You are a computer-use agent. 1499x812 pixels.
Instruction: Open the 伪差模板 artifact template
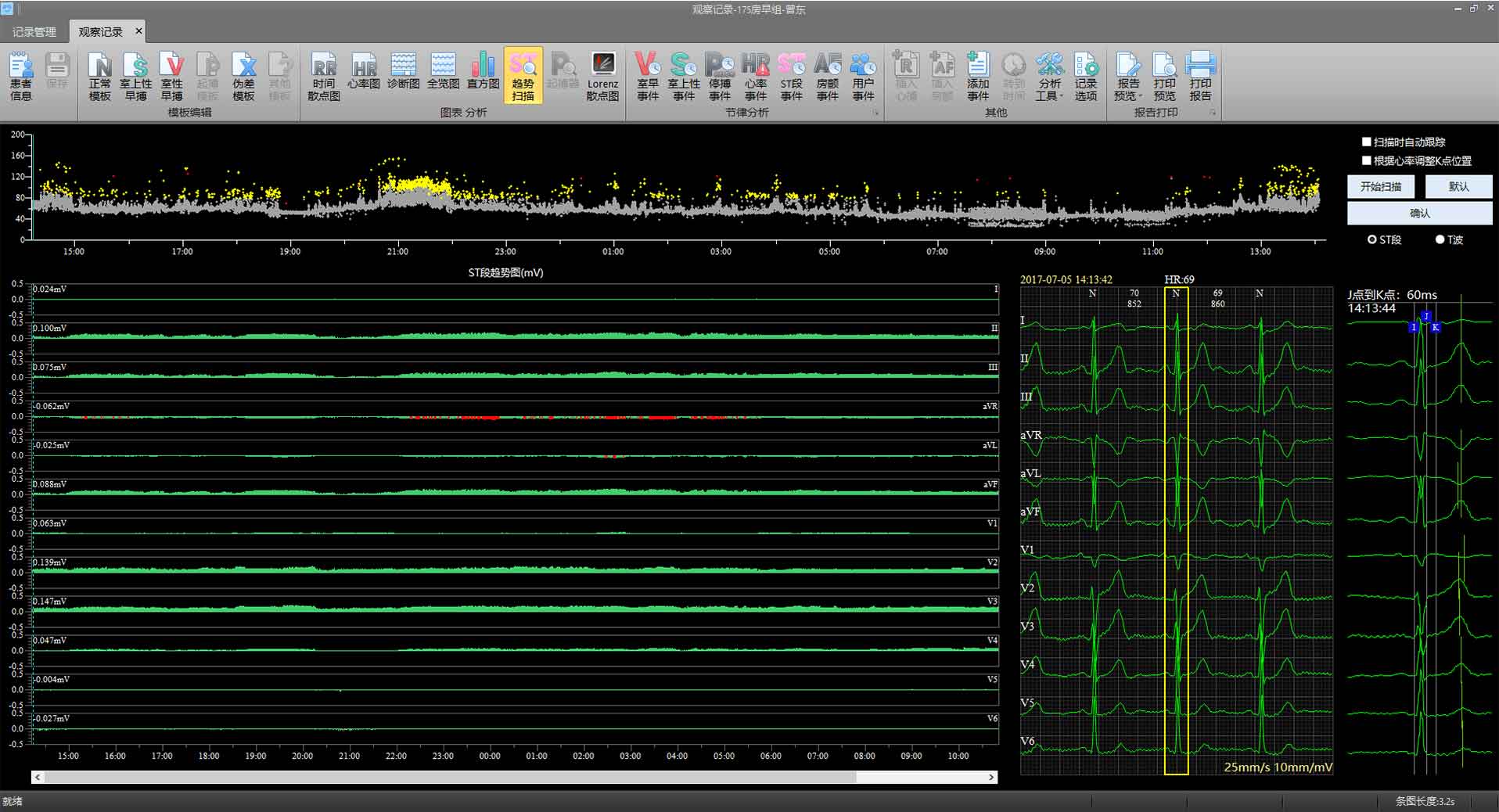point(243,77)
